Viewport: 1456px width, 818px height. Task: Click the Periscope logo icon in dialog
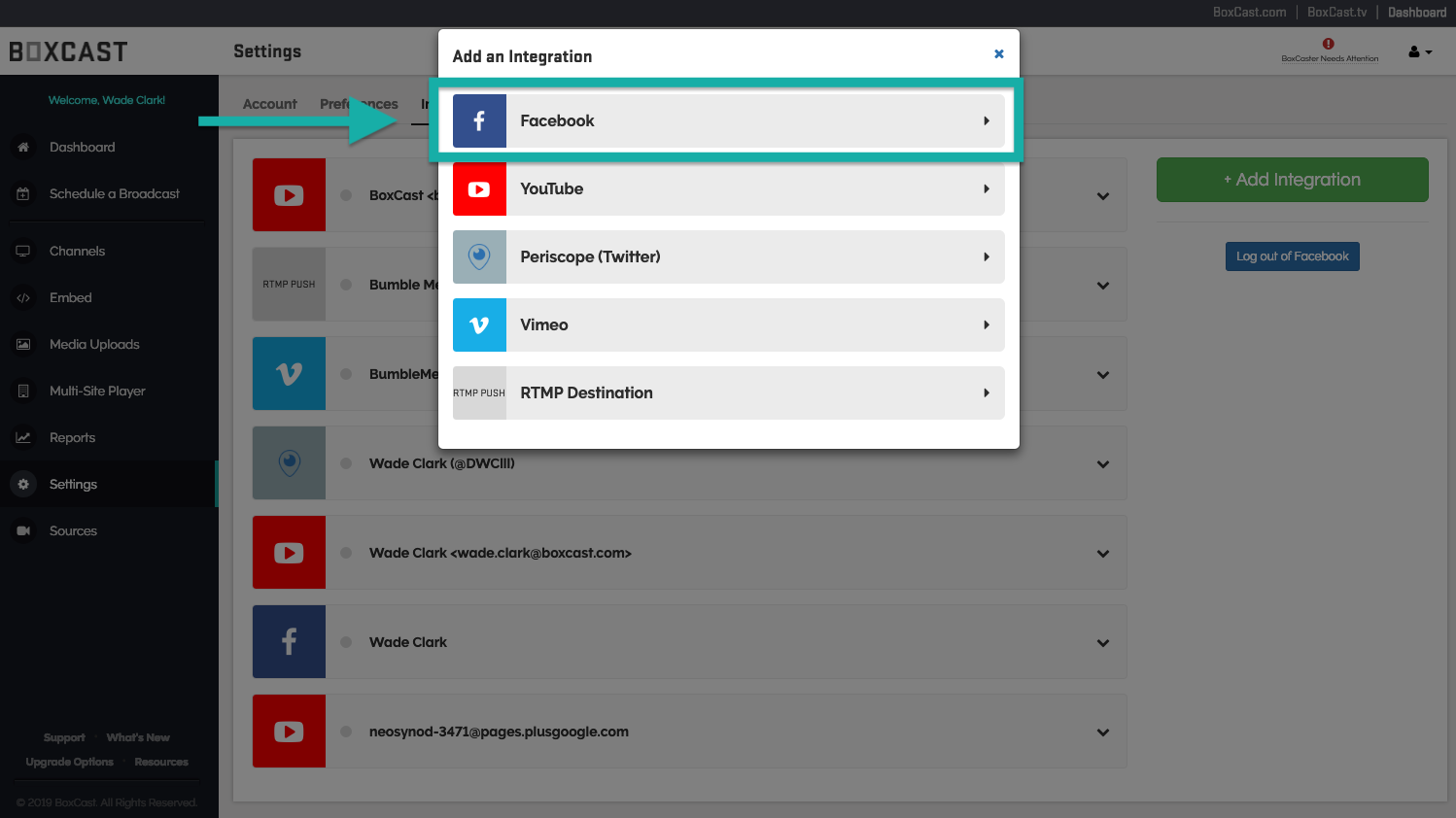[x=479, y=256]
